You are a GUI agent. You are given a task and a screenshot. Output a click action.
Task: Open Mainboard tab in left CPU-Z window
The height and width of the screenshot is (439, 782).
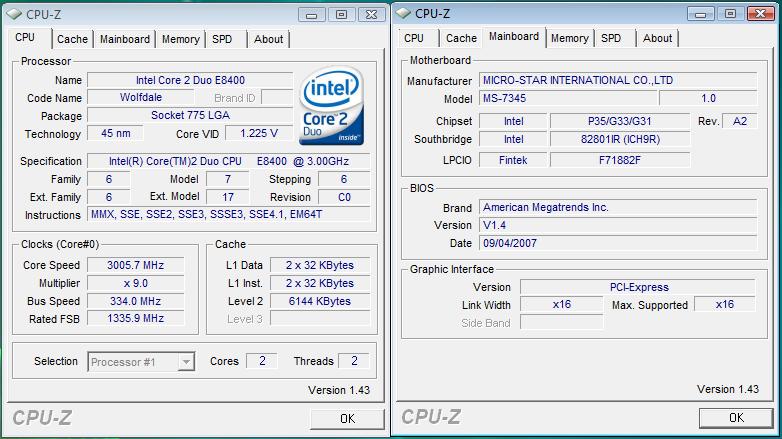(125, 39)
